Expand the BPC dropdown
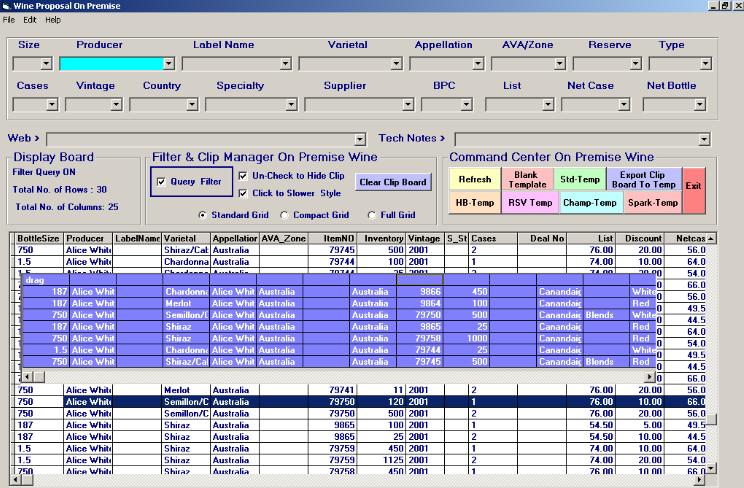Image resolution: width=744 pixels, height=488 pixels. 466,104
